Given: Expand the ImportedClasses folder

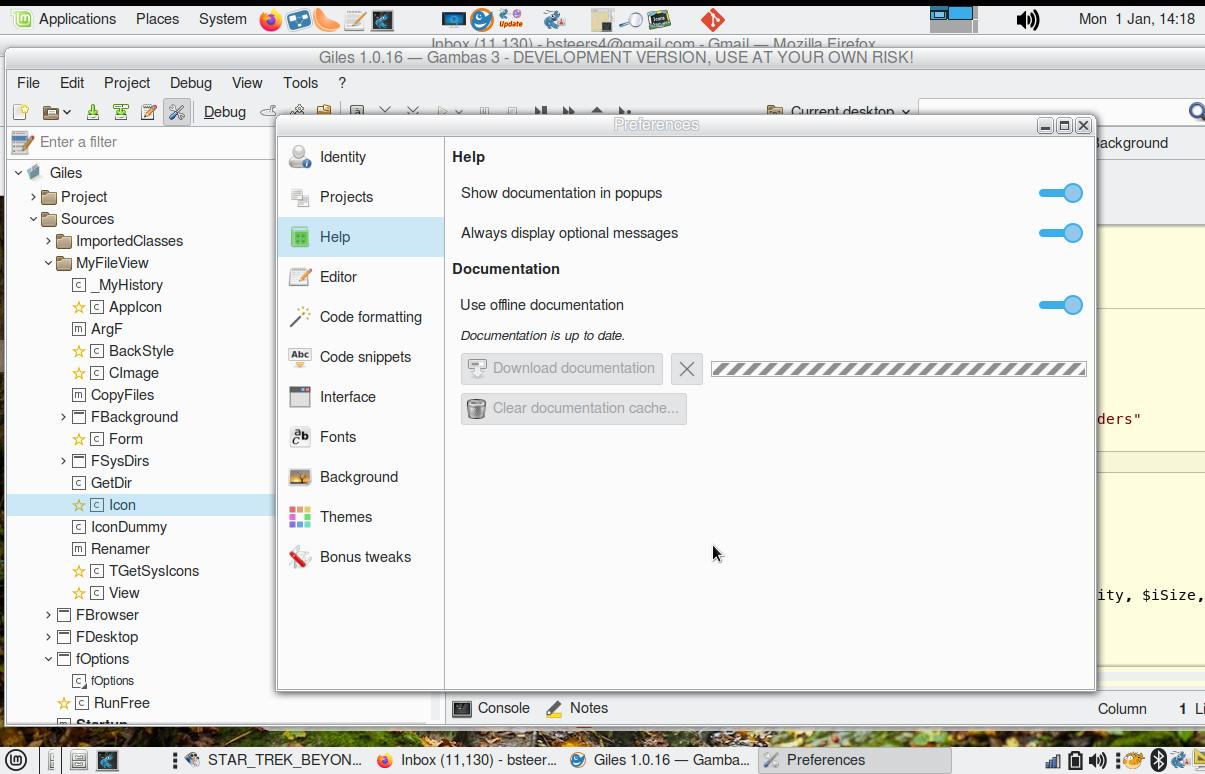Looking at the screenshot, I should coord(48,241).
